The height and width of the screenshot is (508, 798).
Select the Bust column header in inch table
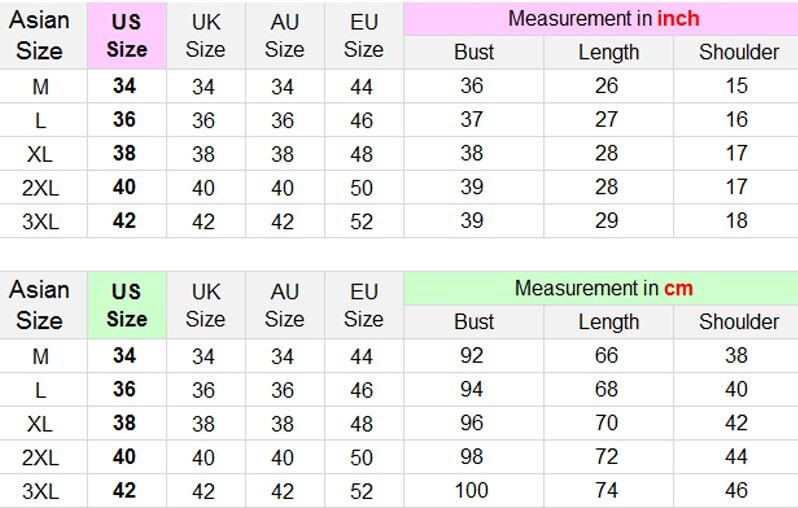tap(474, 52)
